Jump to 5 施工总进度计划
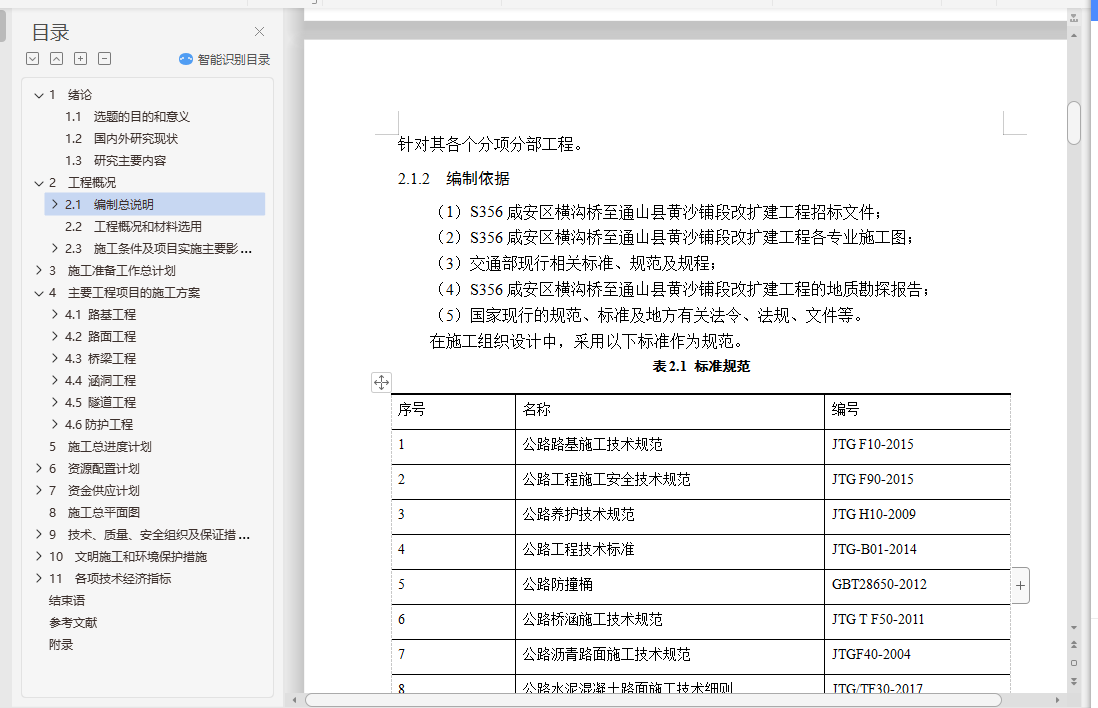The width and height of the screenshot is (1098, 708). click(x=100, y=447)
